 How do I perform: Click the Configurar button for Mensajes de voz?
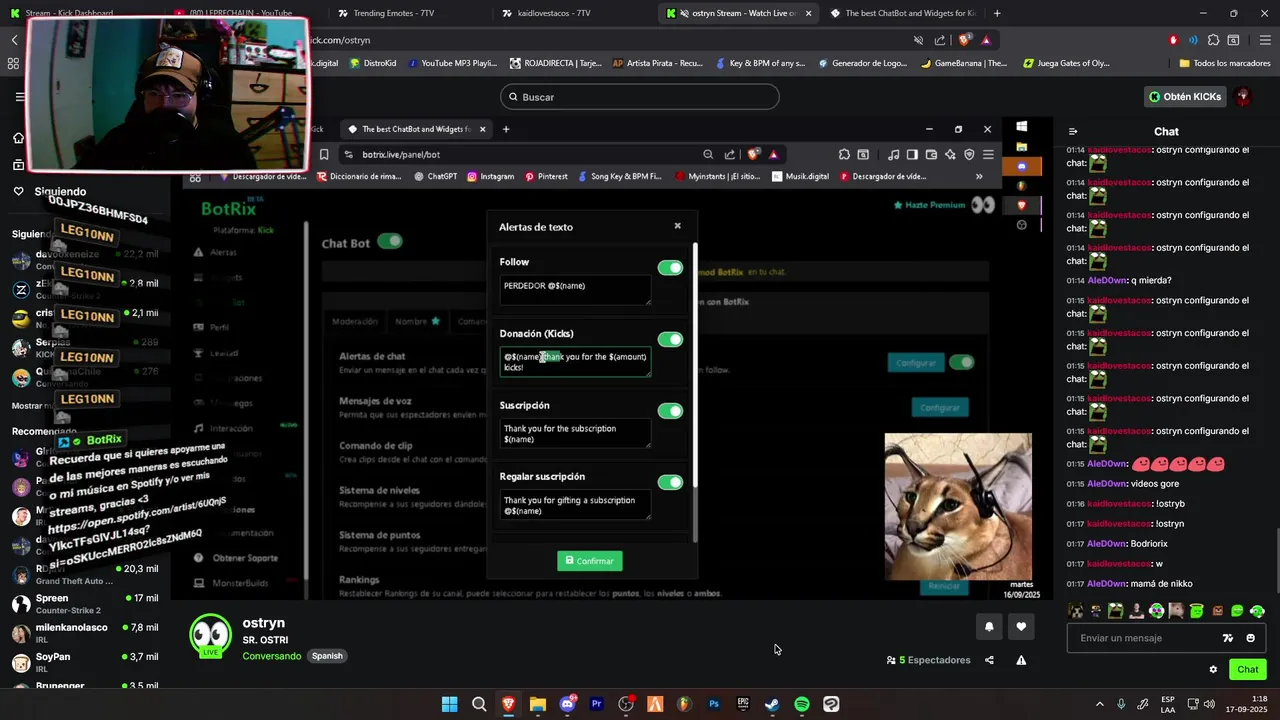pyautogui.click(x=940, y=407)
